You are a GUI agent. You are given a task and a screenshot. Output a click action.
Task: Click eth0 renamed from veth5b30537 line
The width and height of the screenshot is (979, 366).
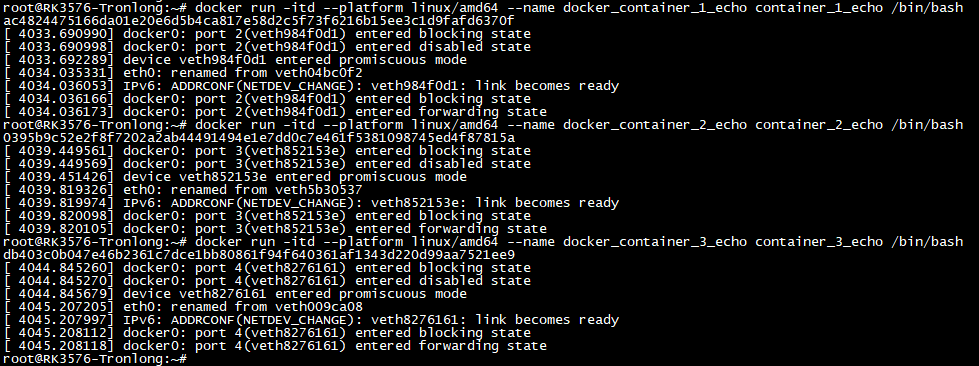(x=183, y=190)
